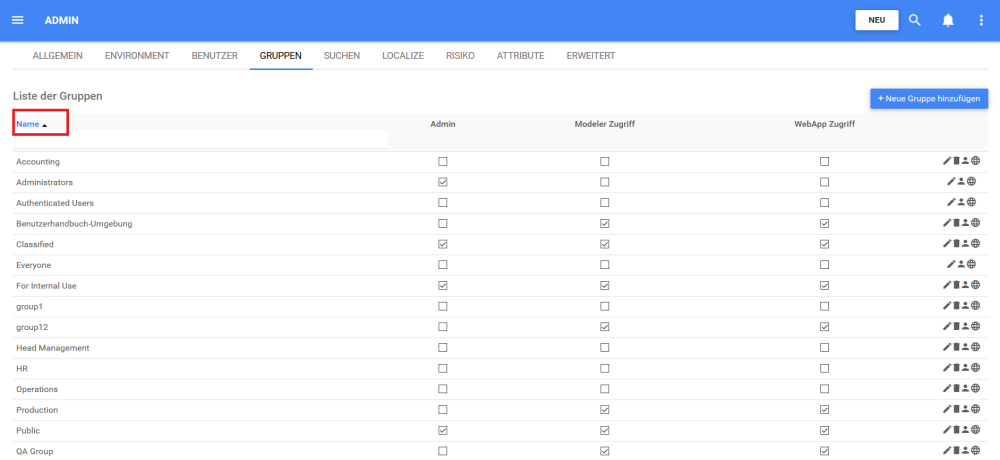Delete the Classified group via trash icon
This screenshot has width=1000, height=460.
click(x=956, y=244)
